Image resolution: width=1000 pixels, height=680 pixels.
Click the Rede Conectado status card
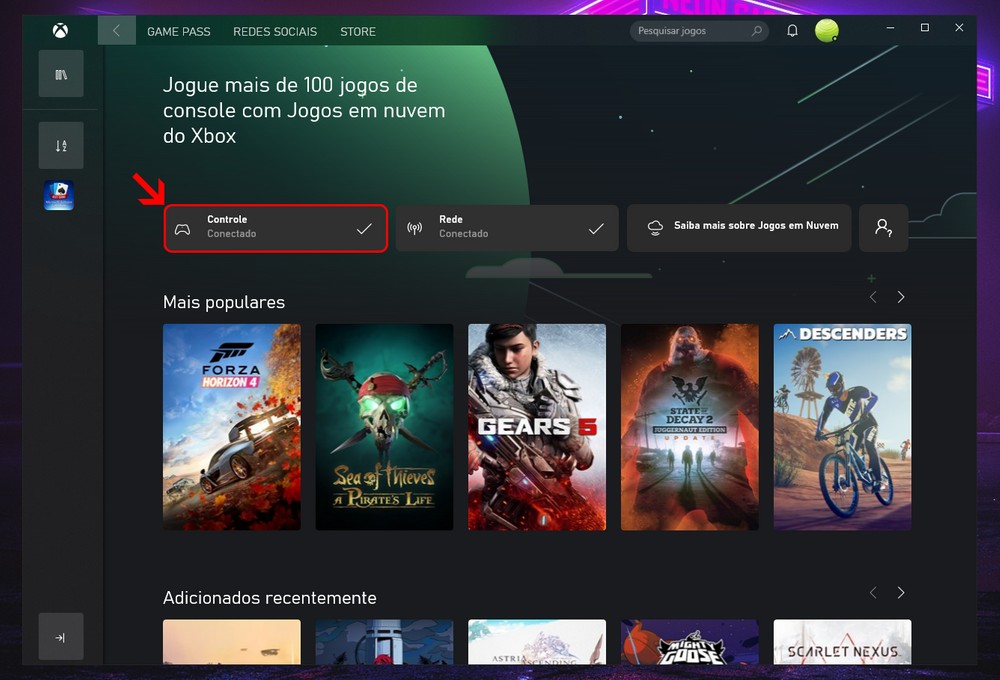coord(507,228)
